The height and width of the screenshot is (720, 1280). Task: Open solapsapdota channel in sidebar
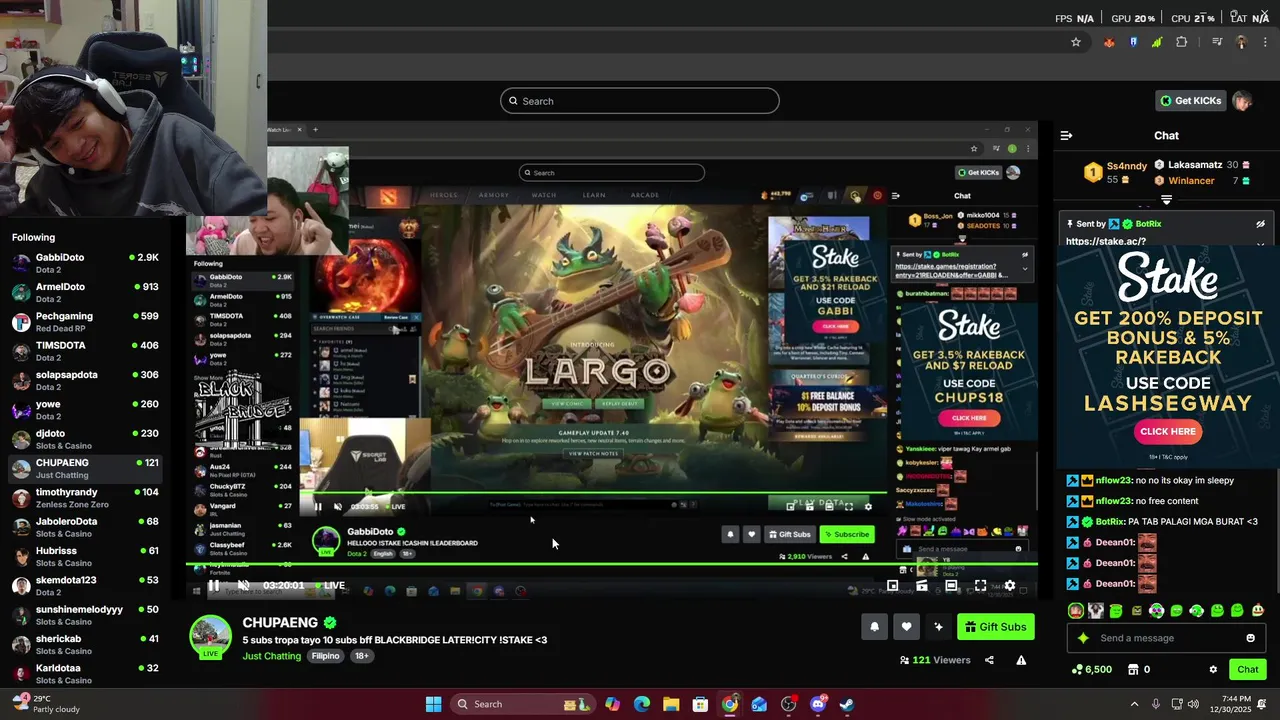(85, 380)
